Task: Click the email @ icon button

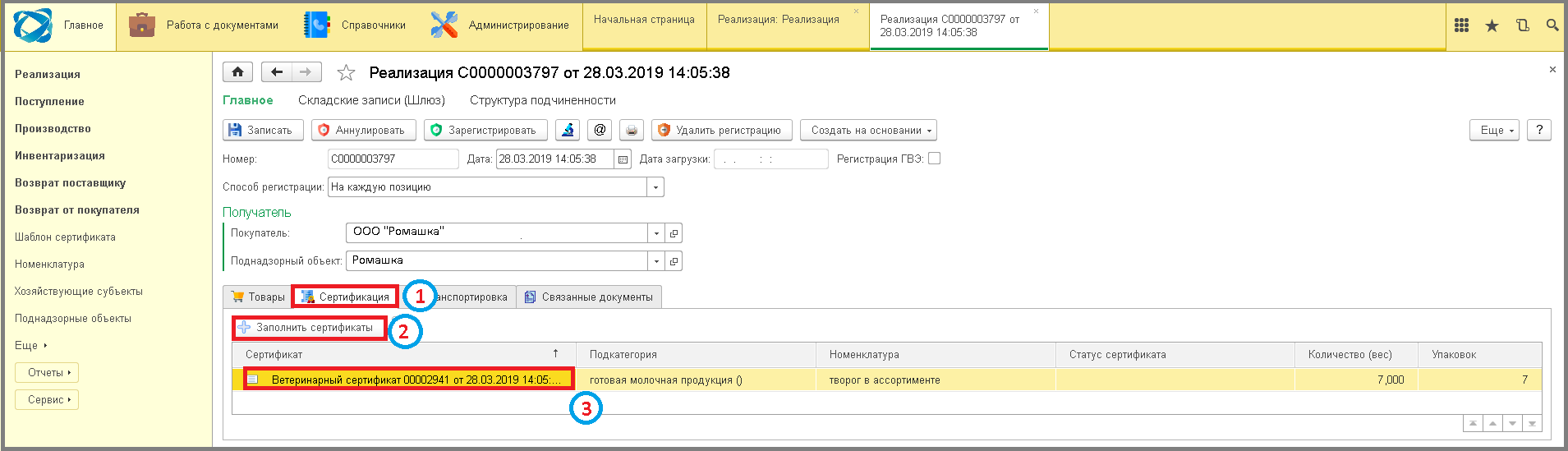Action: [x=600, y=130]
